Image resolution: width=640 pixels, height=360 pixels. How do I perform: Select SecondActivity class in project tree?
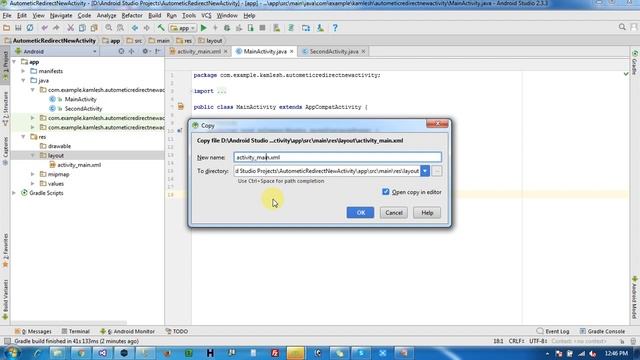[83, 109]
